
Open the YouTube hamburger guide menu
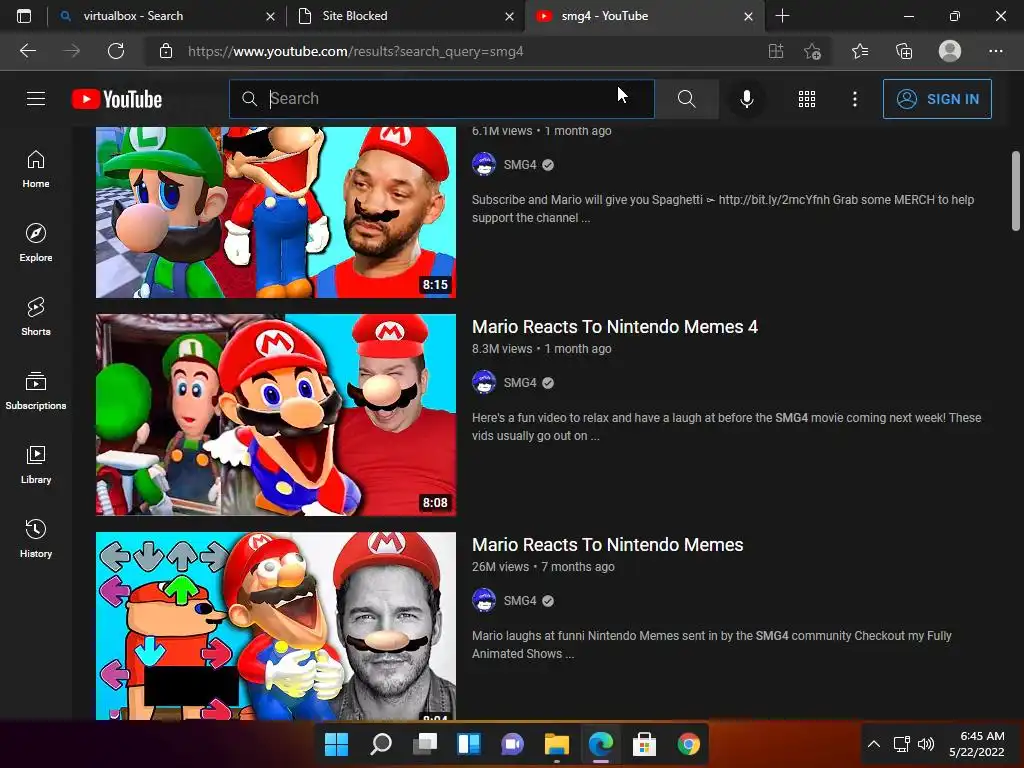[x=36, y=99]
